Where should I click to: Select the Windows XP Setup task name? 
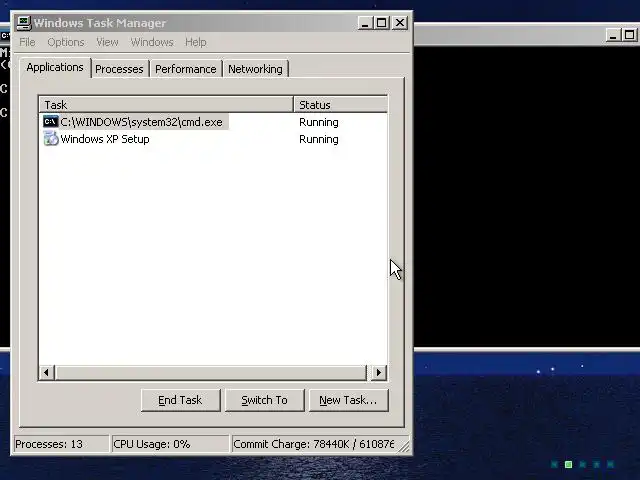pos(105,139)
